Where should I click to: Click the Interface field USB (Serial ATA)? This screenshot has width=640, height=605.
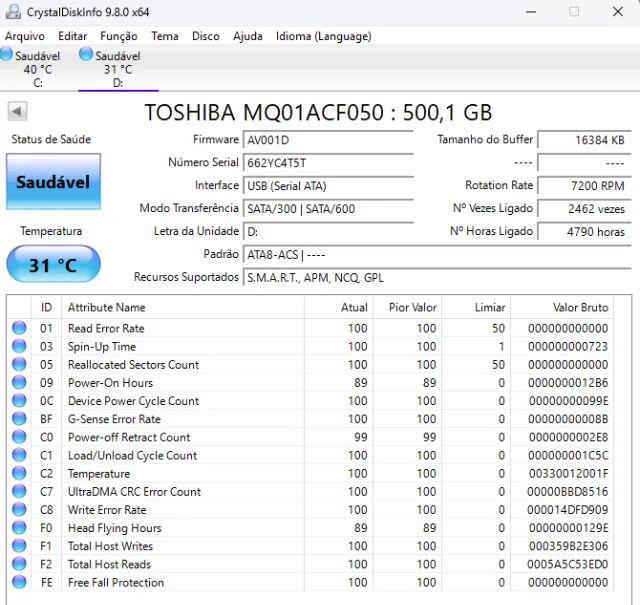click(328, 186)
